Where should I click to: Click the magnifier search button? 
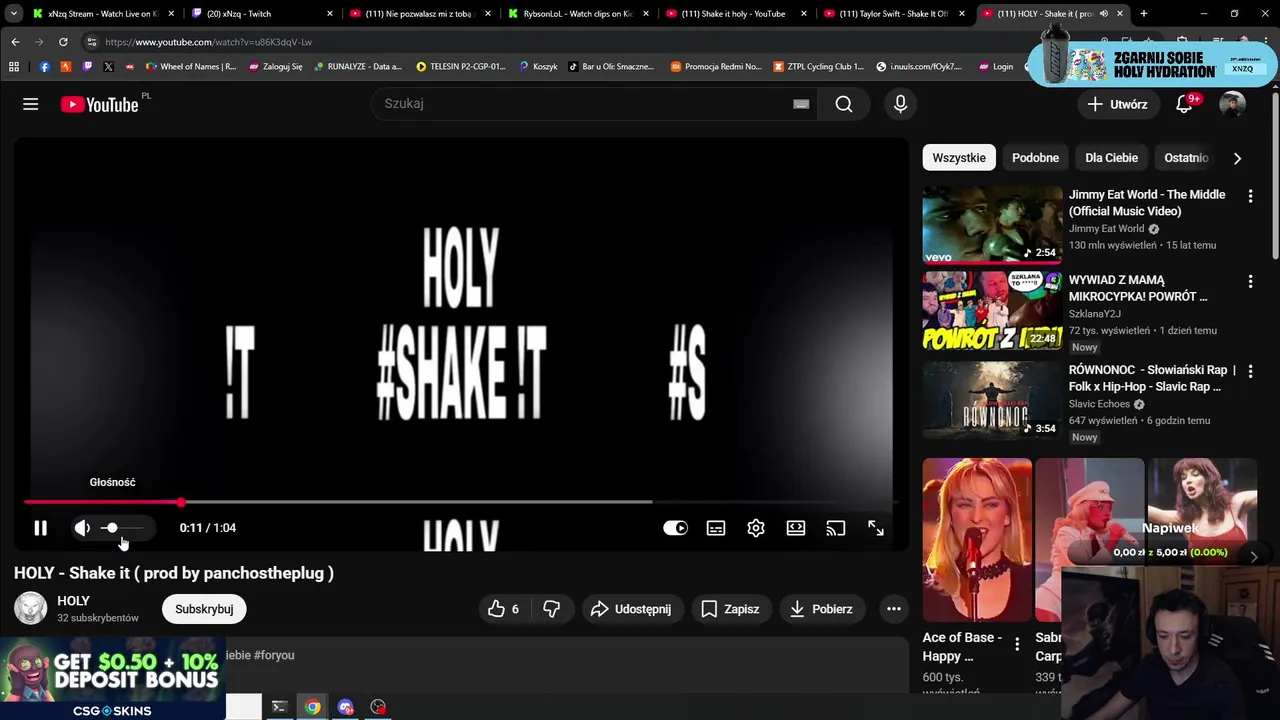point(844,104)
